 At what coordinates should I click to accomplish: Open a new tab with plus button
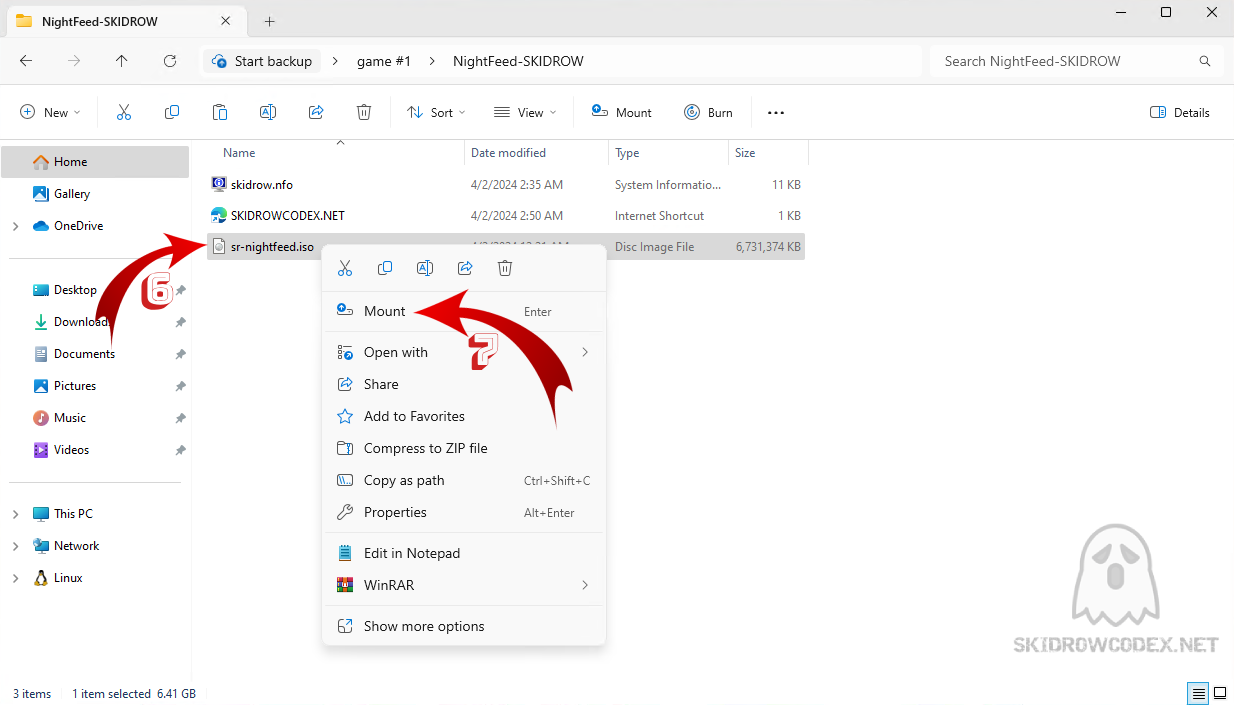click(x=269, y=21)
